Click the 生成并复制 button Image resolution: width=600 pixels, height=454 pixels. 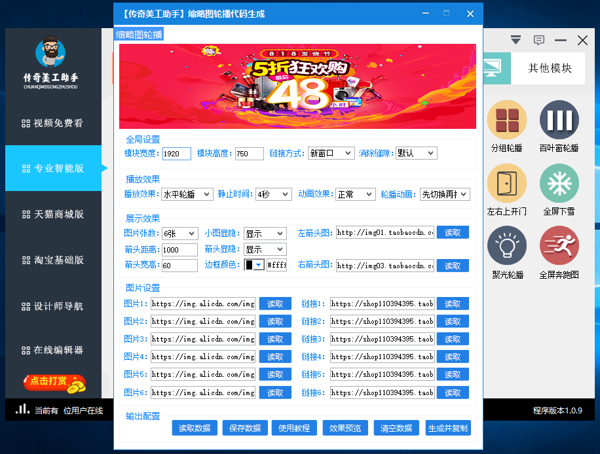447,428
